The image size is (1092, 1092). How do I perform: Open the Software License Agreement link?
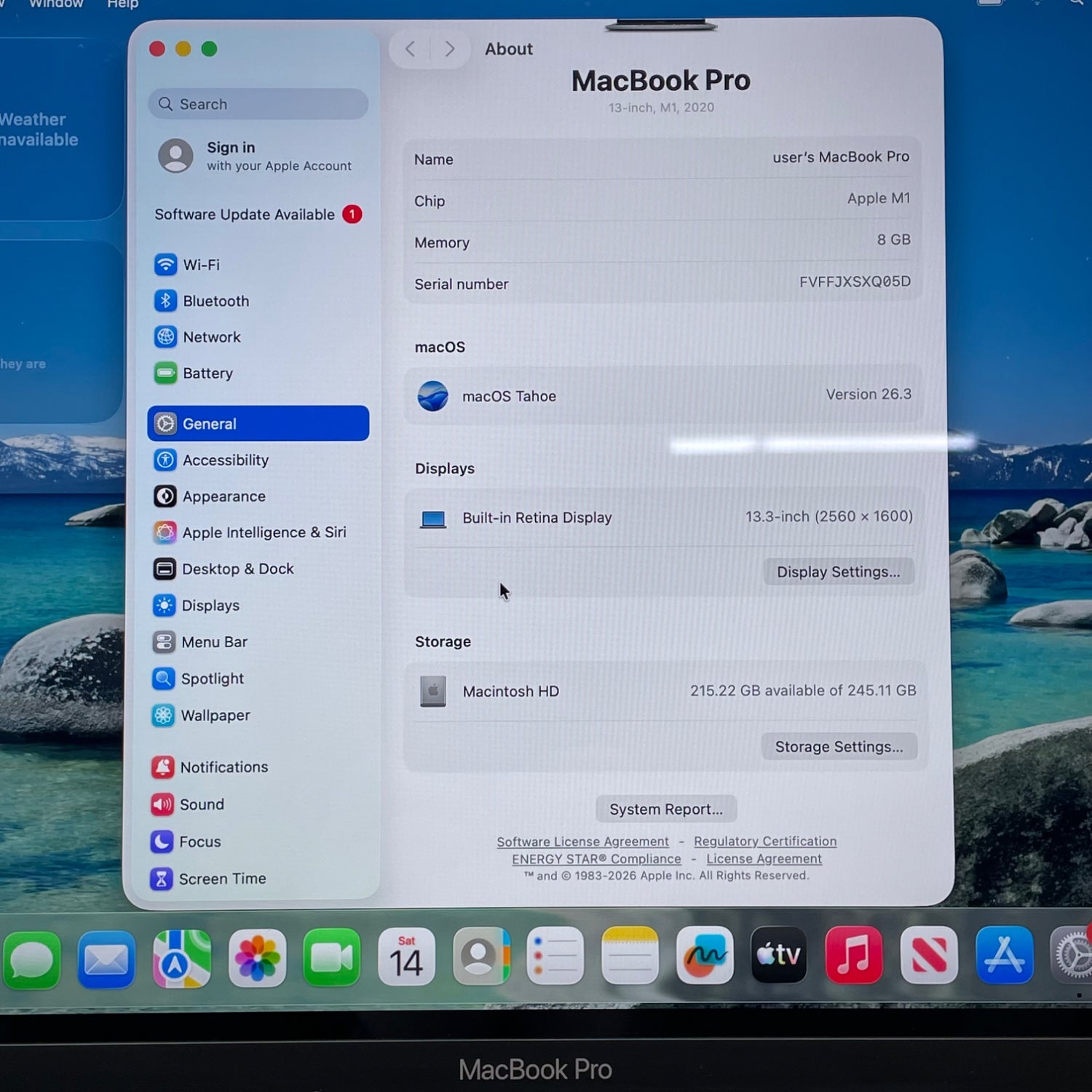[582, 842]
